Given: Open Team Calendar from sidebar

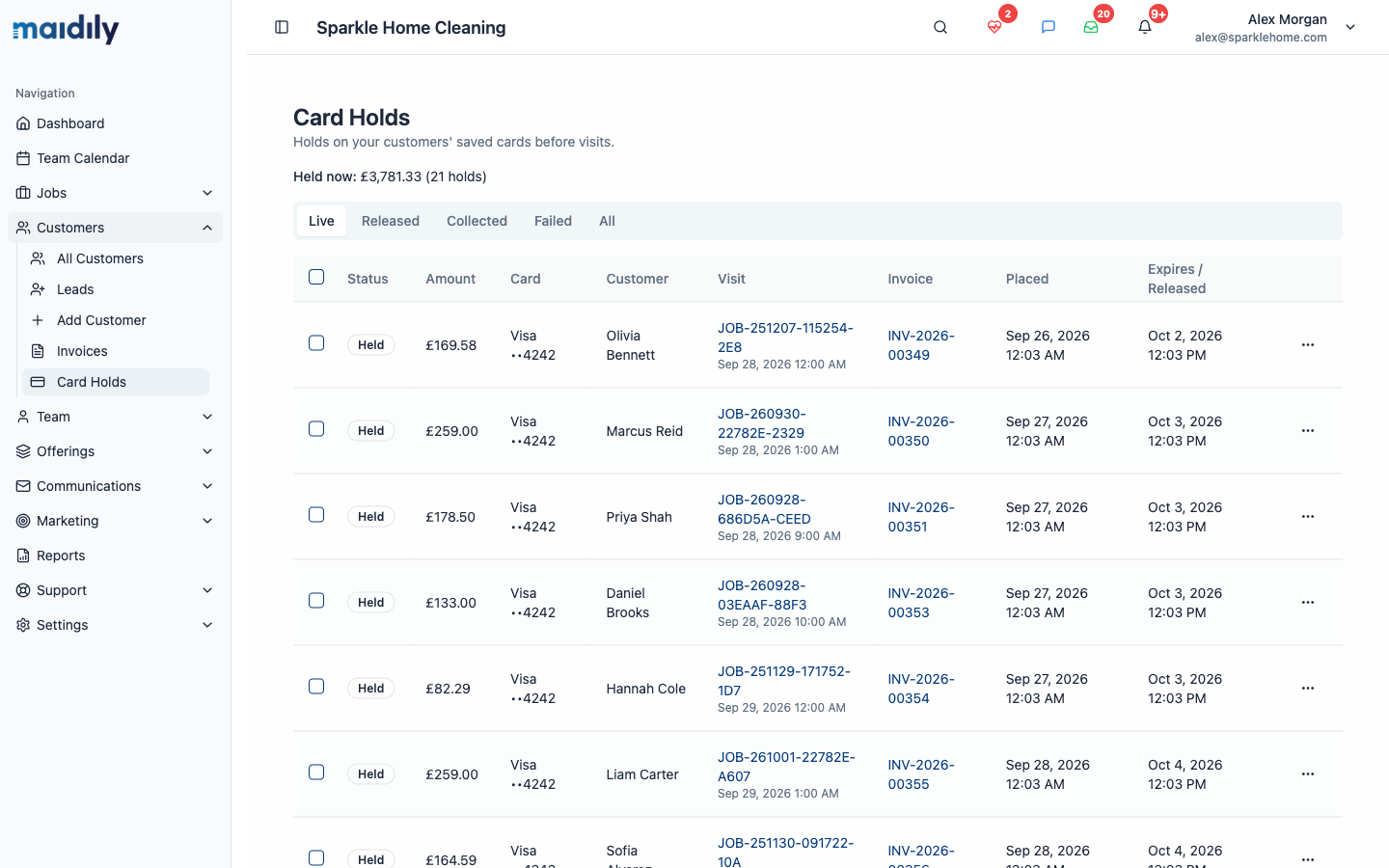Looking at the screenshot, I should pos(115,158).
